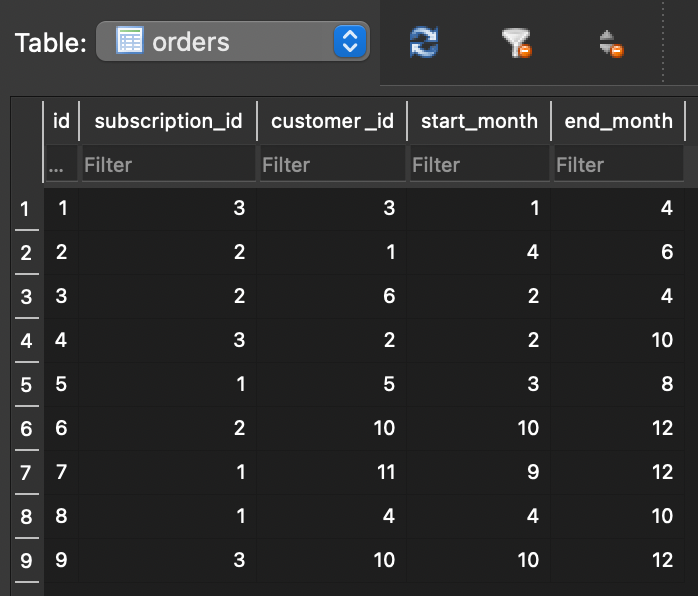Focus the customer_id Filter field
The width and height of the screenshot is (698, 596).
click(x=333, y=164)
